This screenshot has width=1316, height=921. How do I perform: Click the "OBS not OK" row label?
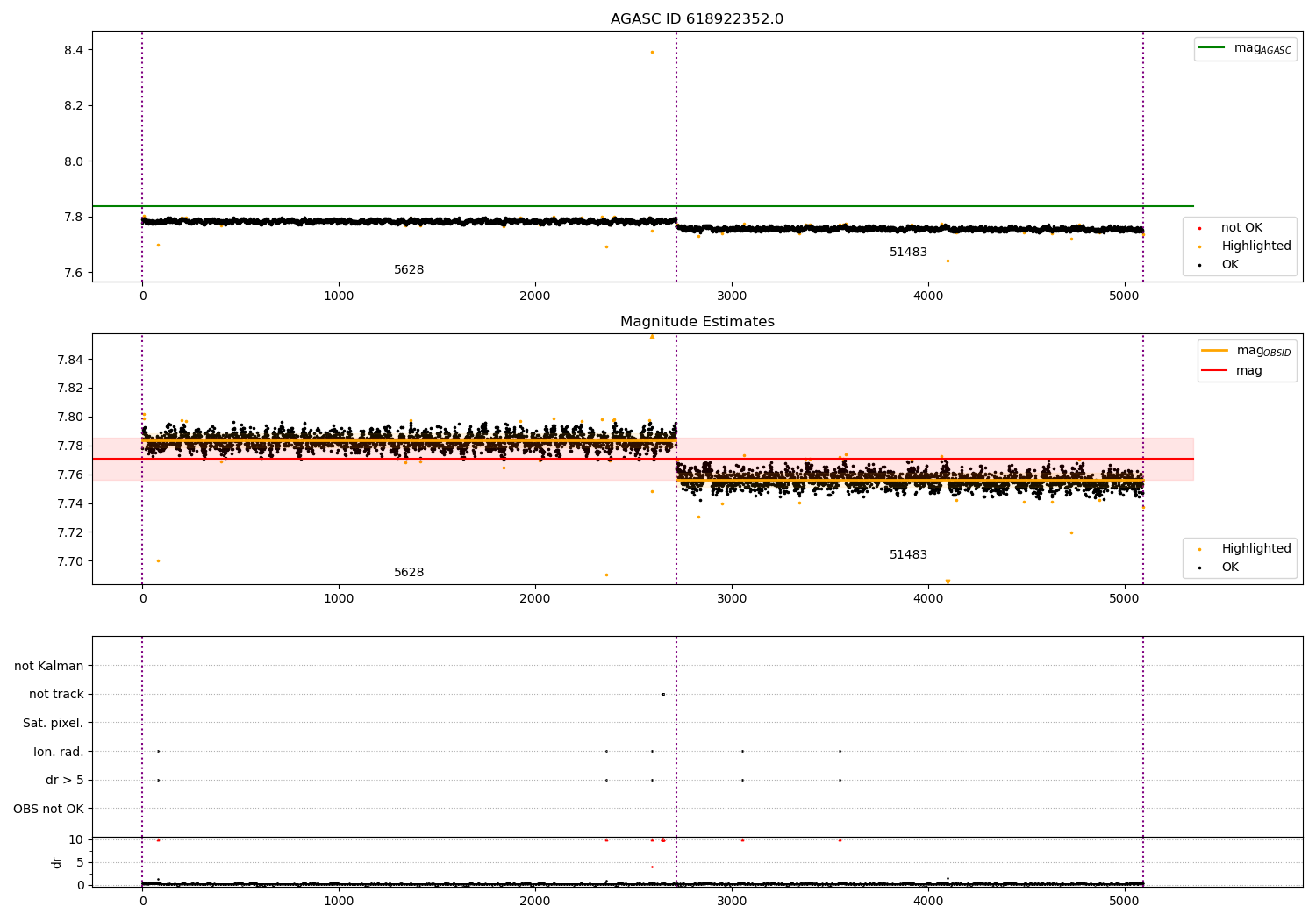(48, 809)
